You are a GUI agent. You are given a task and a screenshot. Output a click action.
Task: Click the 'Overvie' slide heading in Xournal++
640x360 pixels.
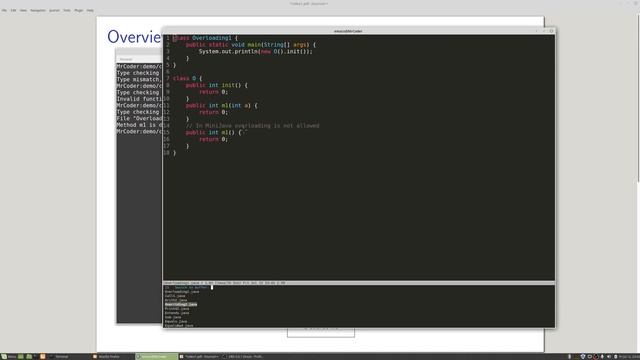click(x=134, y=37)
